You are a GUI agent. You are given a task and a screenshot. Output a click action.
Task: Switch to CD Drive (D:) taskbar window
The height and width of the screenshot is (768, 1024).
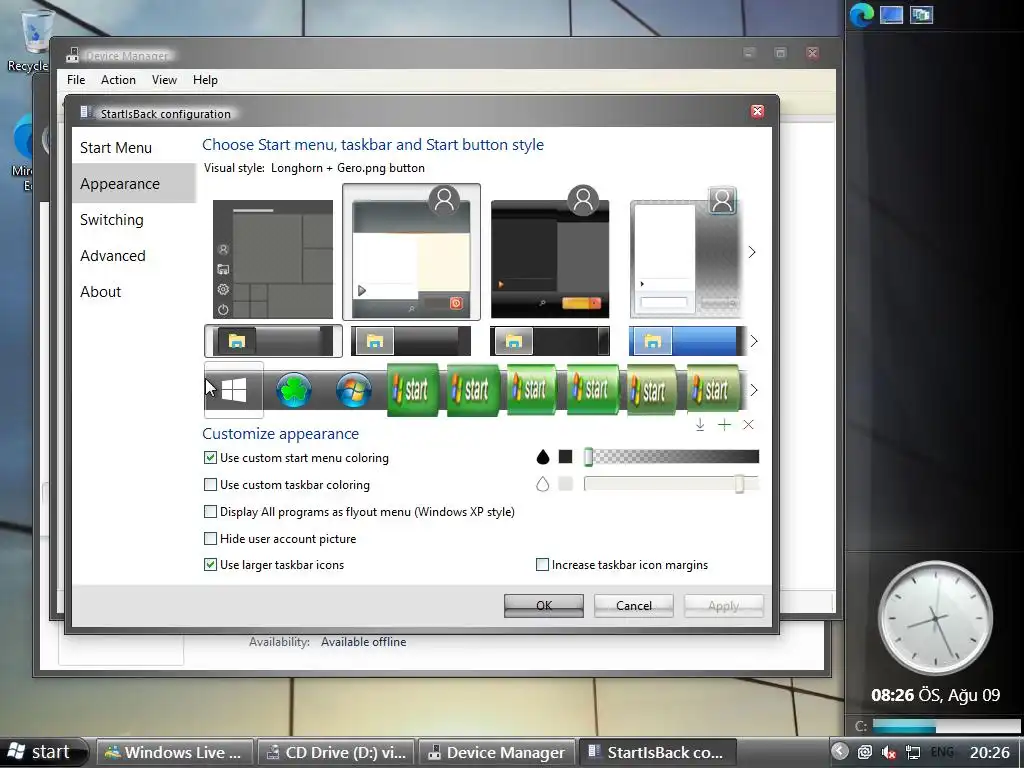[336, 752]
